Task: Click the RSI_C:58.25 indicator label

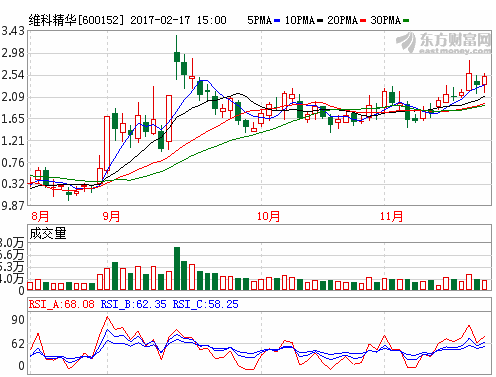Action: [x=205, y=304]
